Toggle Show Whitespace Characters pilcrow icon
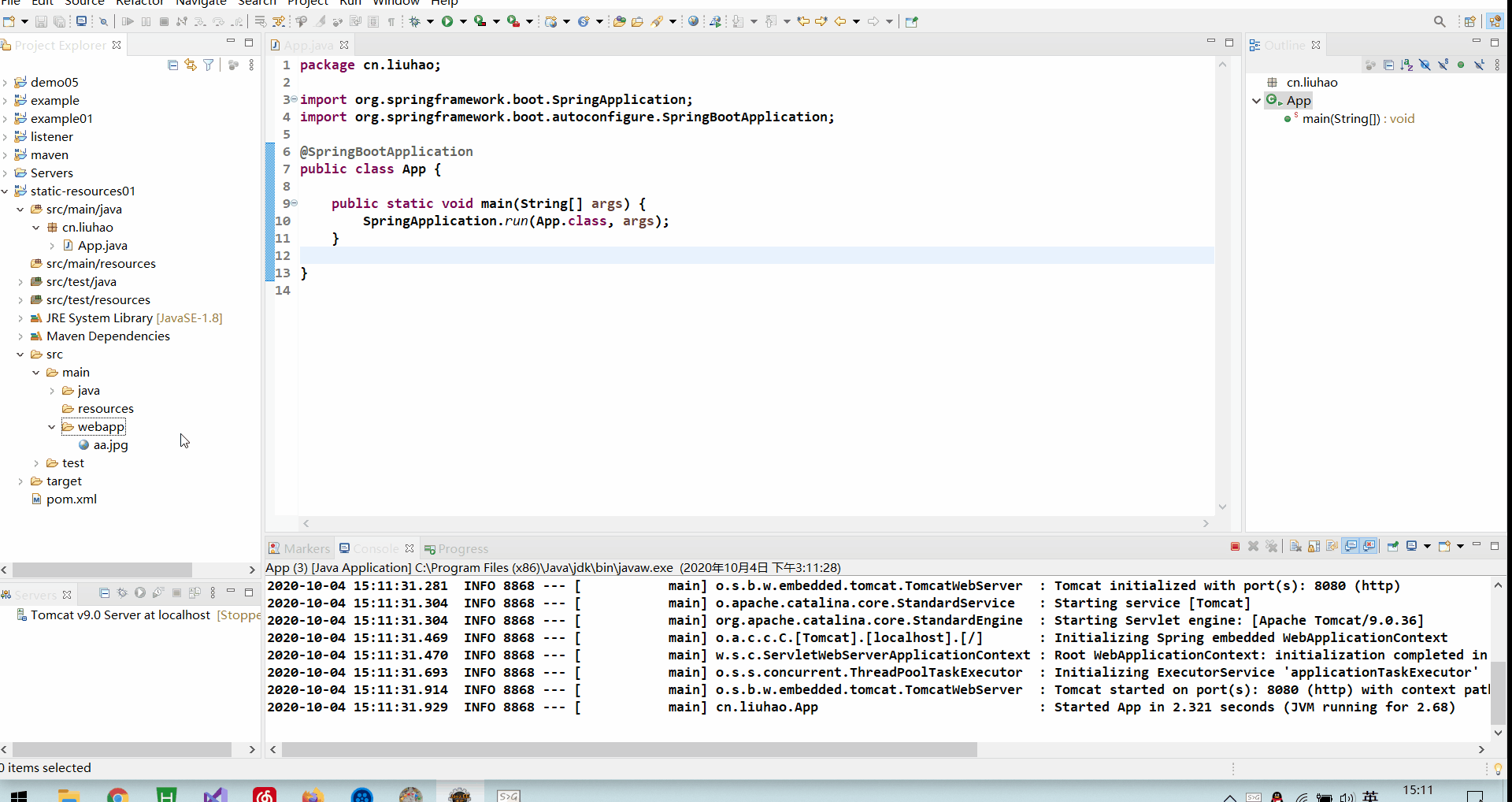 [x=391, y=21]
